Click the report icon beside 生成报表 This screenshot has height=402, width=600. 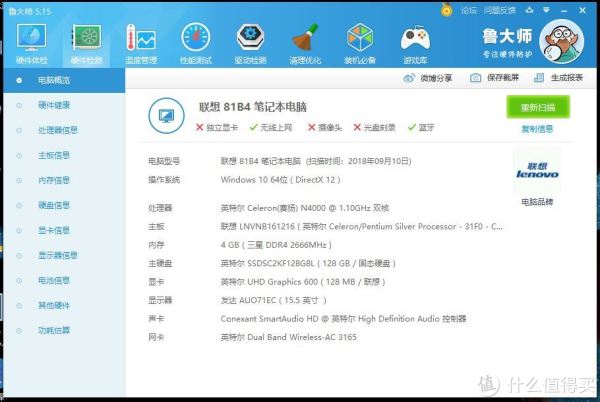click(x=539, y=78)
